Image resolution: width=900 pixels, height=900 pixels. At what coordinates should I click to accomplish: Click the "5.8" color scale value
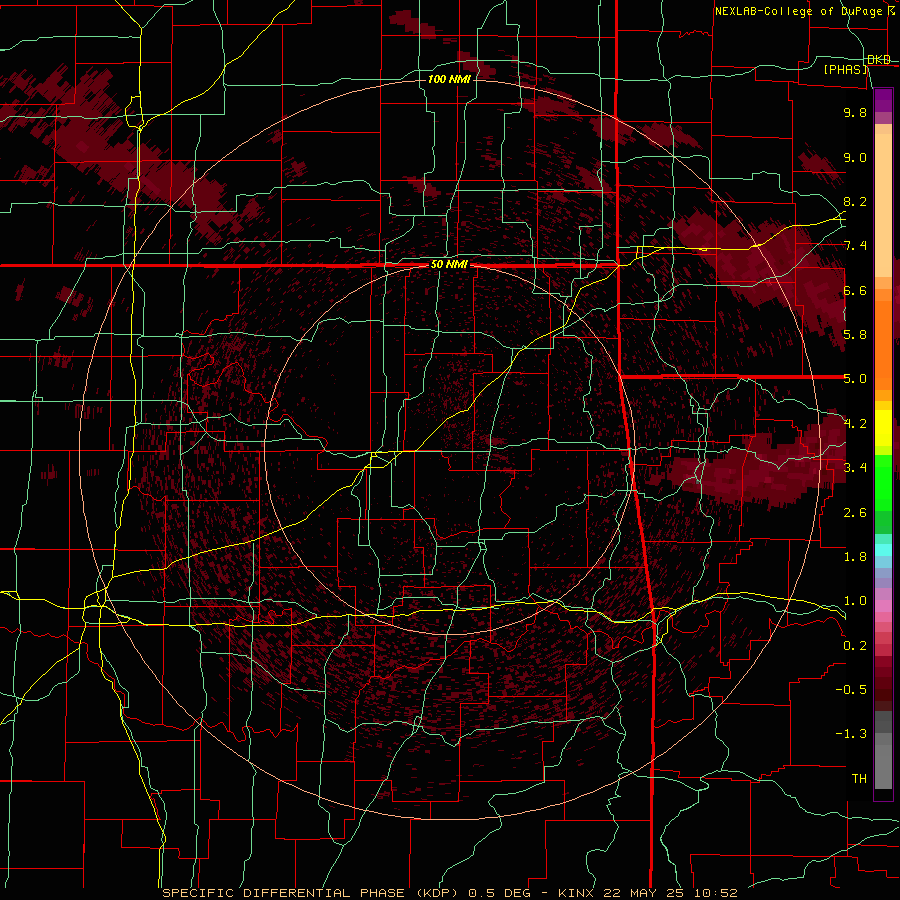855,335
